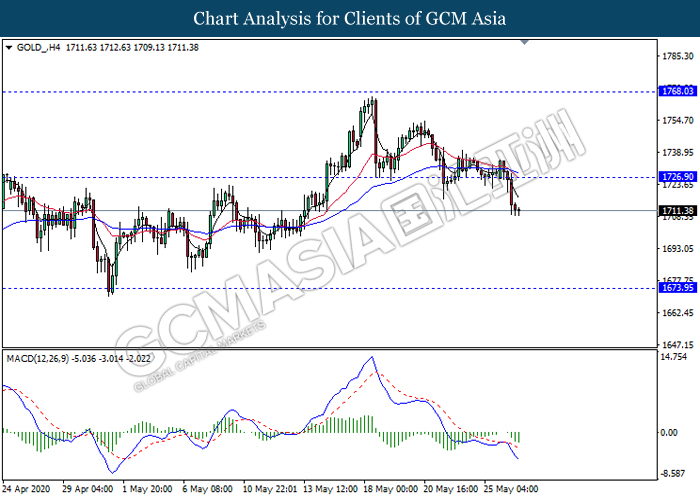Screen dimensions: 700x500
Task: Select the 1726.90 level price label
Action: pos(678,177)
